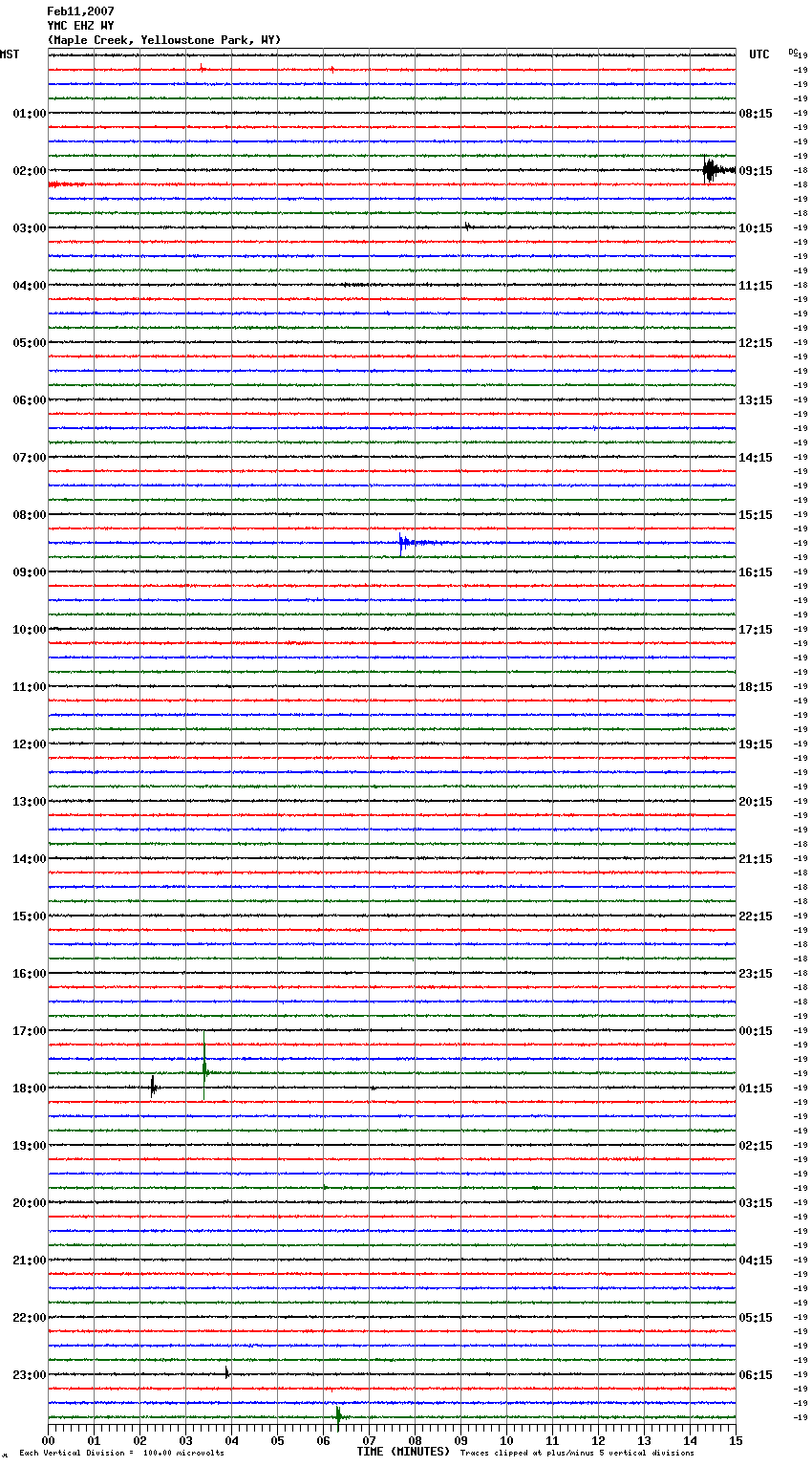Click minute 13 on the bottom time axis
This screenshot has width=812, height=1466.
point(644,1440)
